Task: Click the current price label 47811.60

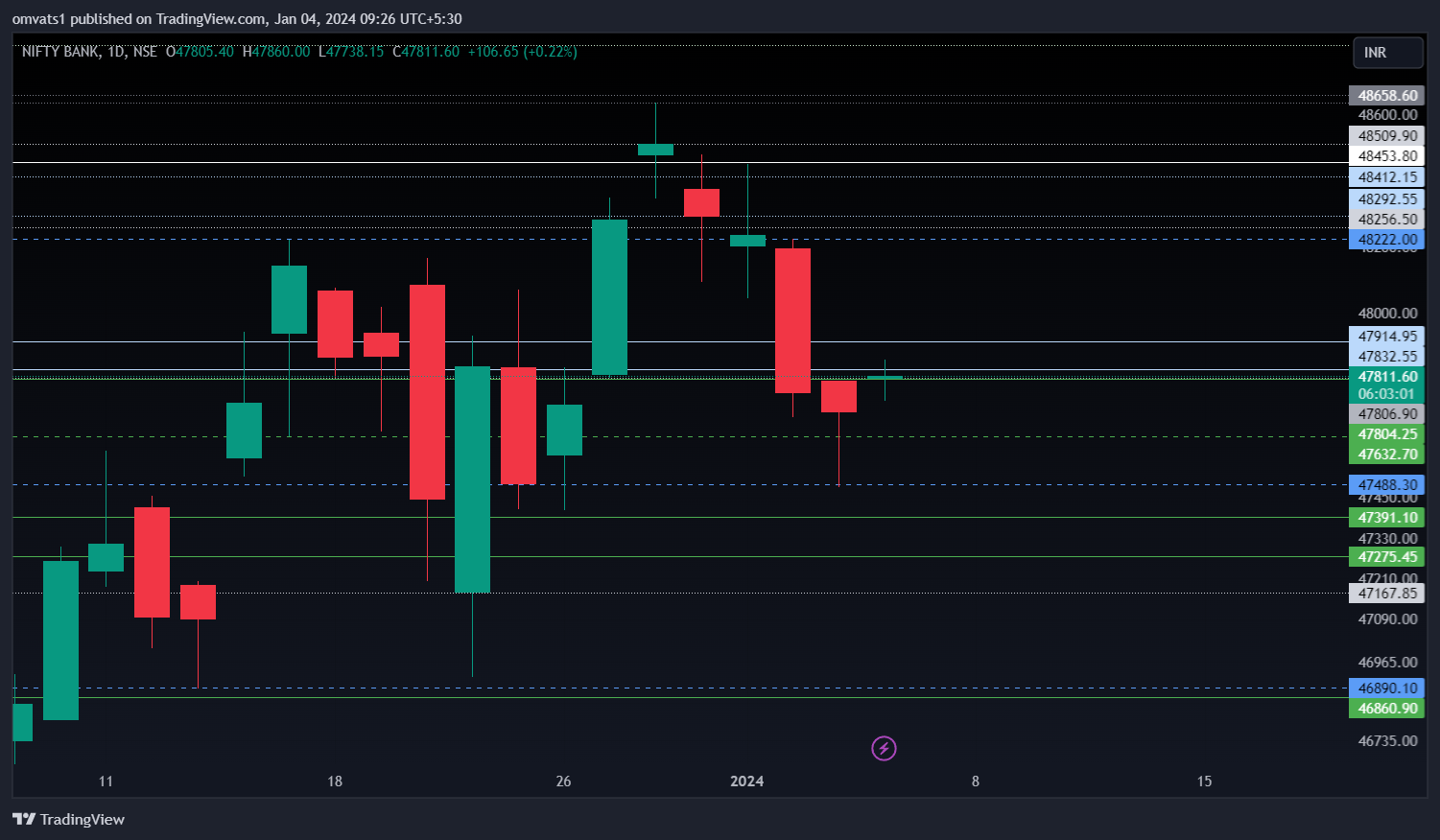Action: [x=1387, y=376]
